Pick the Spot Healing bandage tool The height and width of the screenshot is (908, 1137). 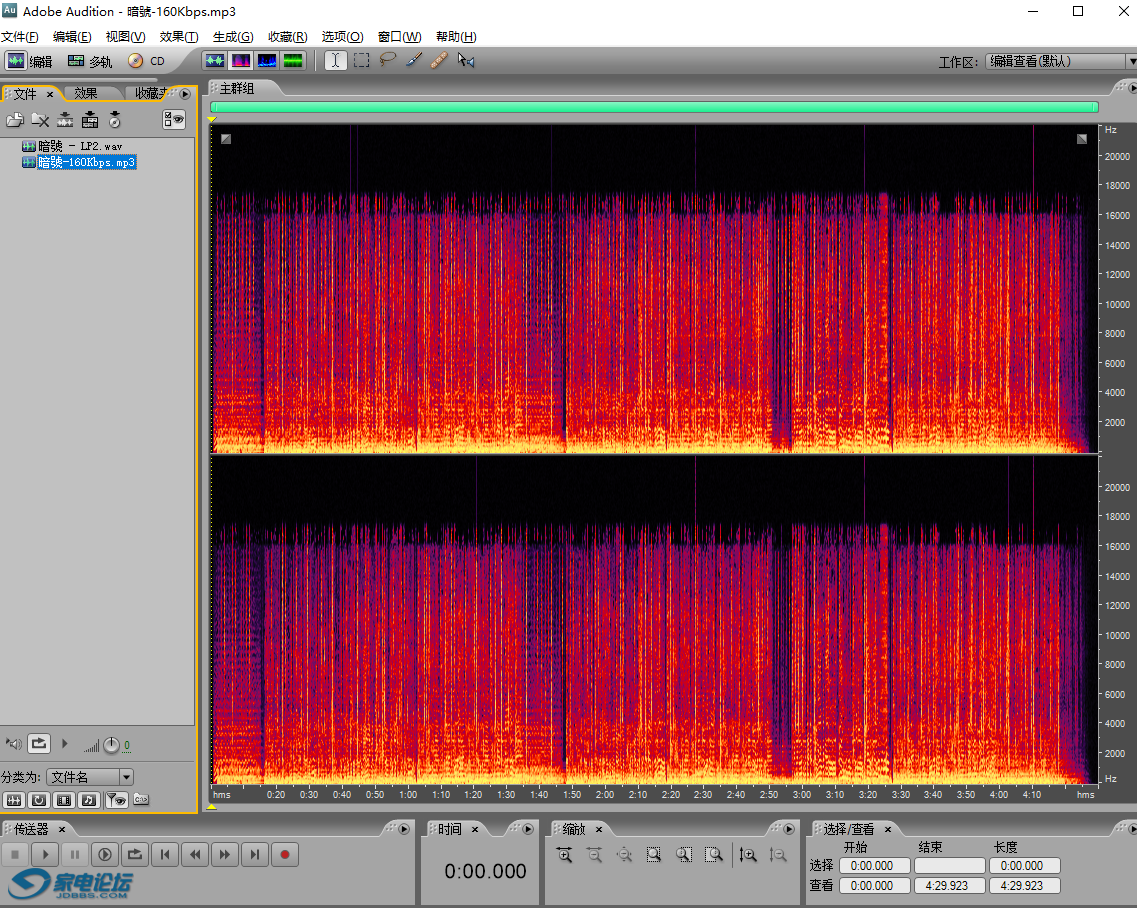point(438,60)
